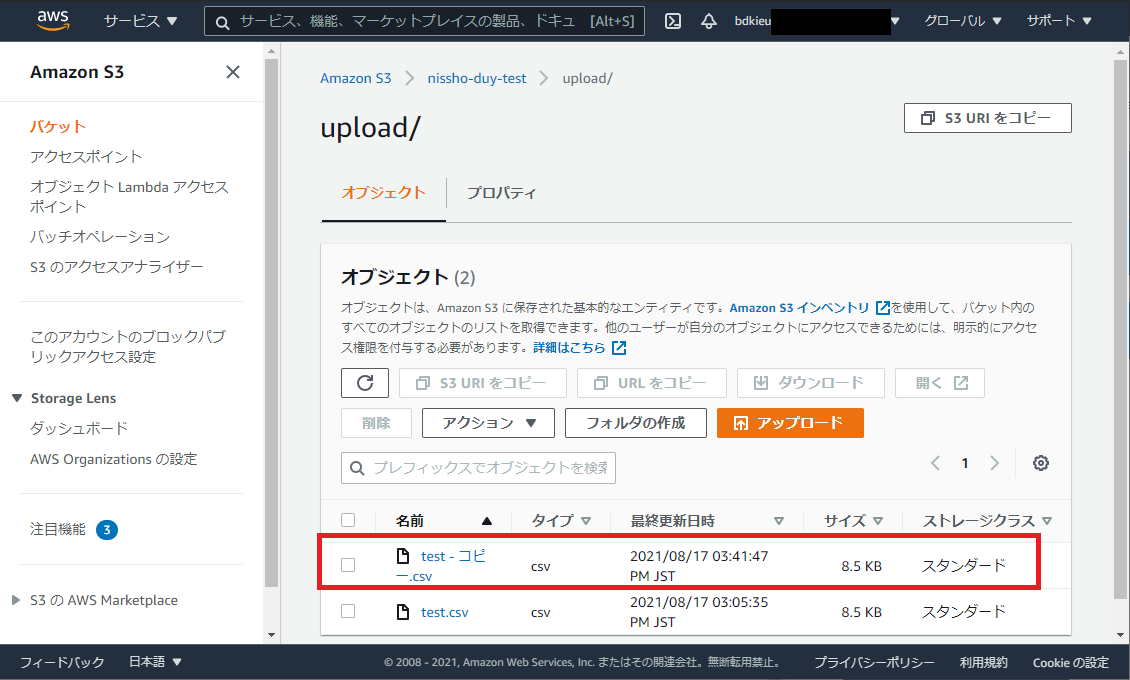Open the AWS home logo

point(53,20)
